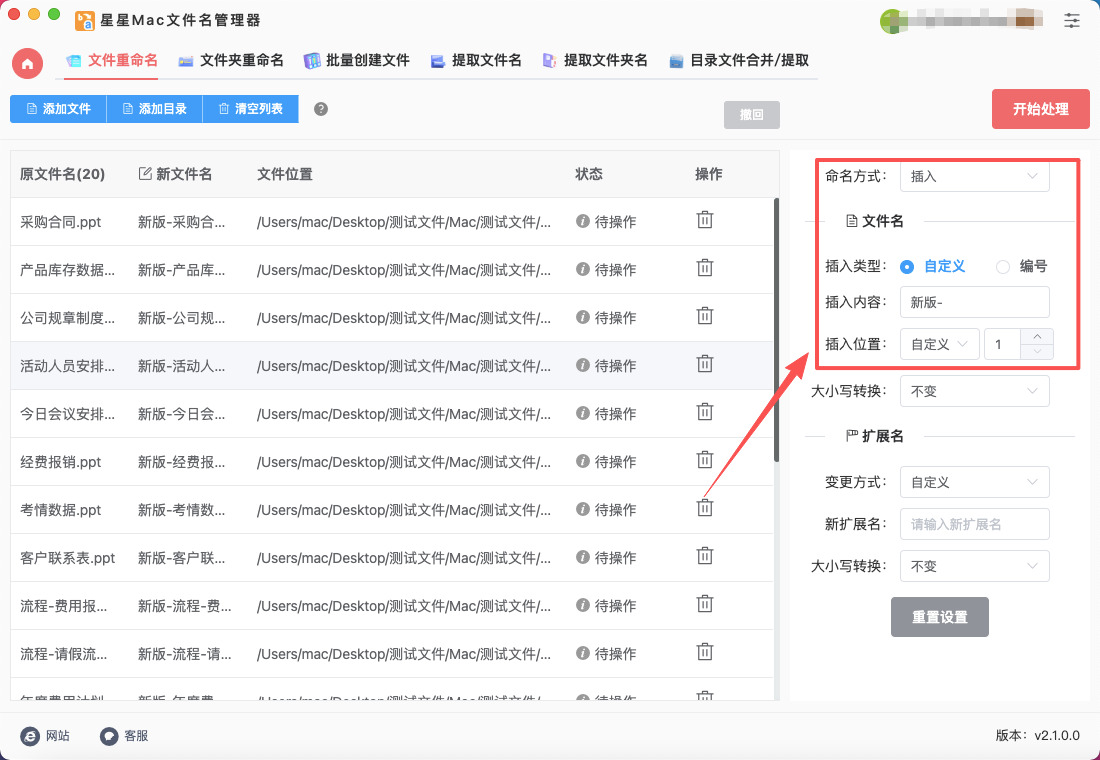Switch to the 文件夹重命名 tab
This screenshot has width=1100, height=760.
click(x=231, y=61)
